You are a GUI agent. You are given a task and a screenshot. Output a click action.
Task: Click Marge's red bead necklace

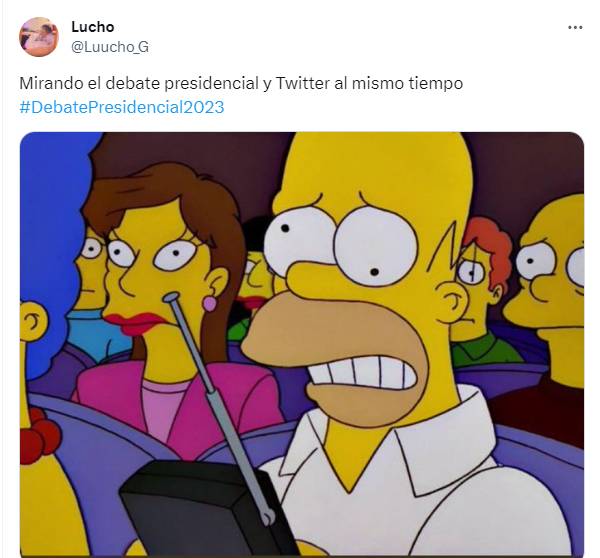(38, 436)
